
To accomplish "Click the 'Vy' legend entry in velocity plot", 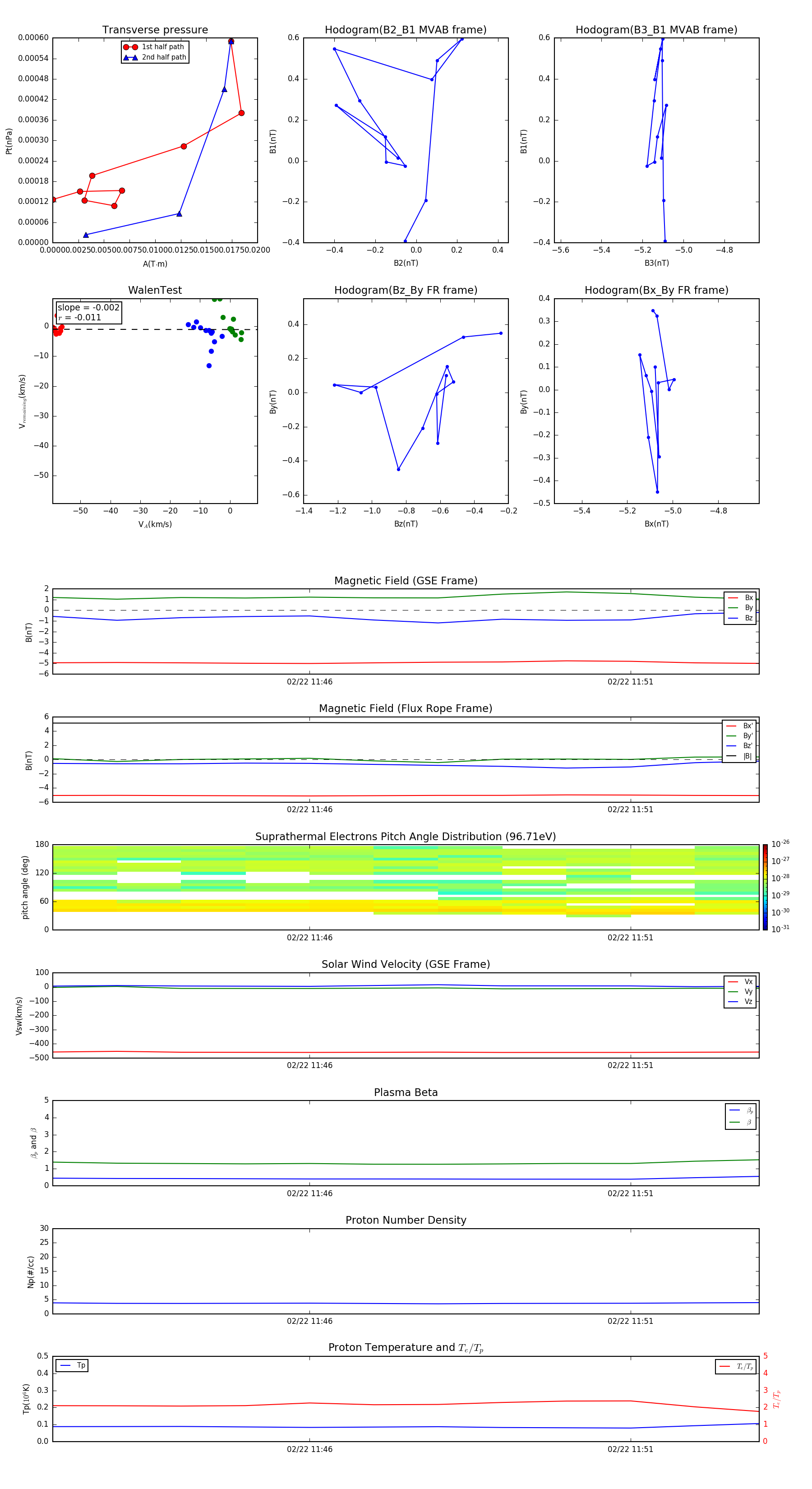I will [740, 991].
